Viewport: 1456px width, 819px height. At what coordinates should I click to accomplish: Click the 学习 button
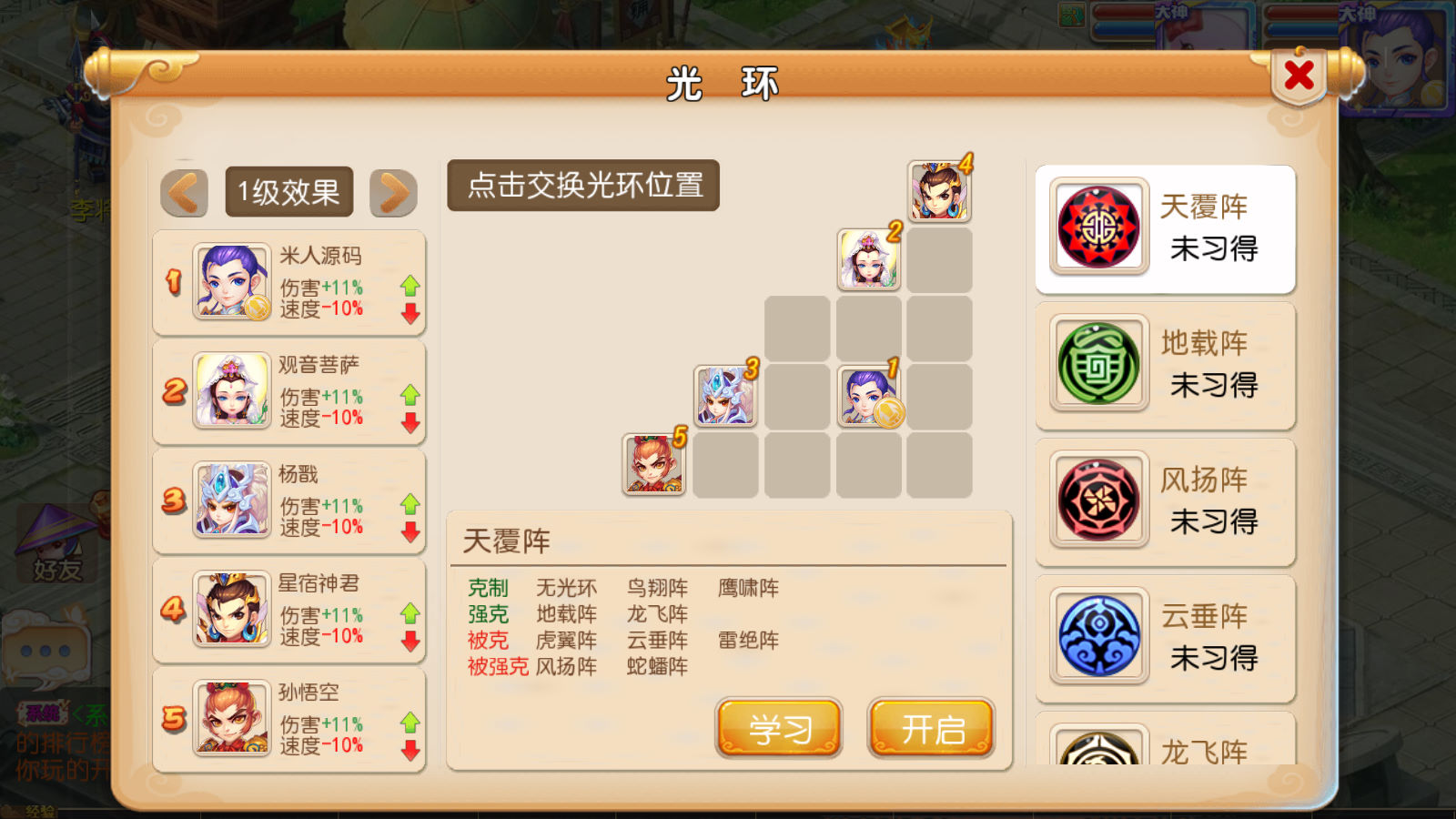tap(779, 728)
